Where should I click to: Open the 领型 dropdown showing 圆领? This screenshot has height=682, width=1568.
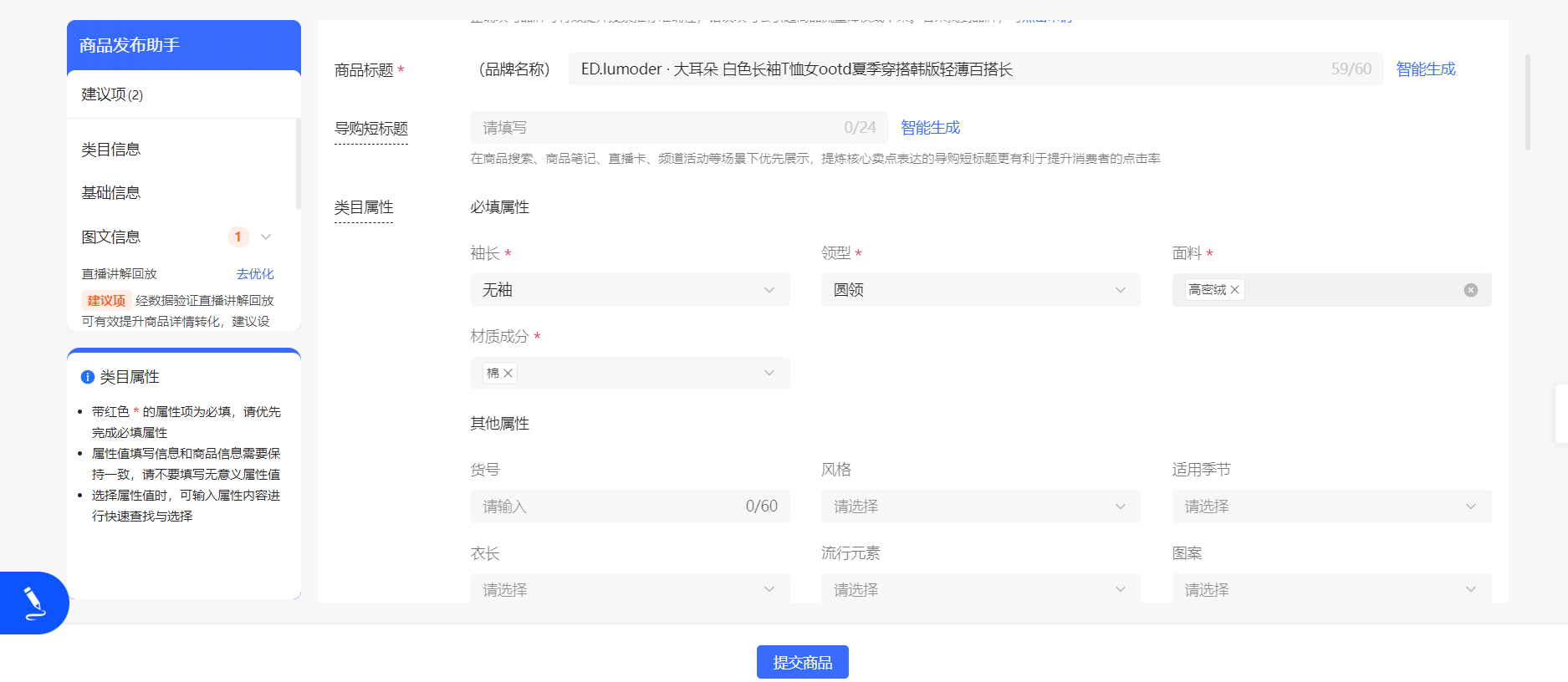[x=980, y=290]
